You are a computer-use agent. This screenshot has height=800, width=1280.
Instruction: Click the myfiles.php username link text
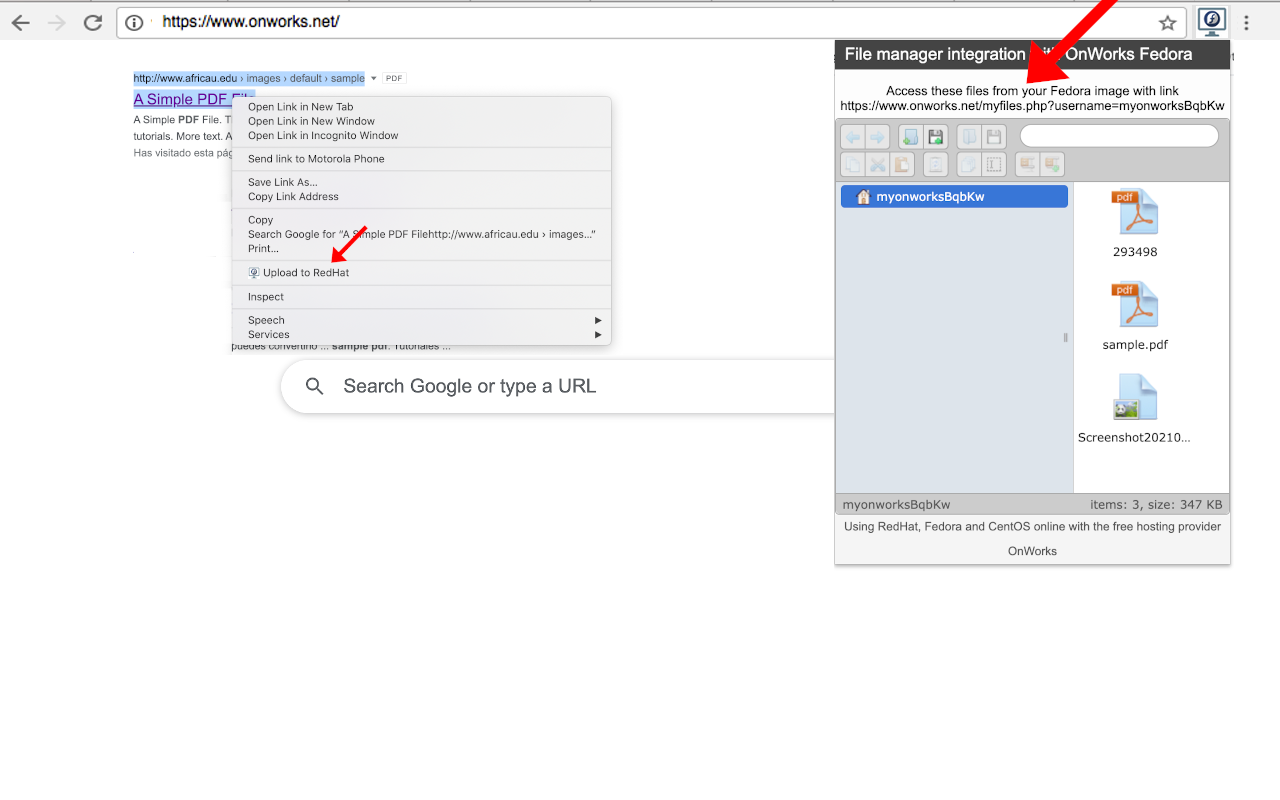click(x=1032, y=106)
